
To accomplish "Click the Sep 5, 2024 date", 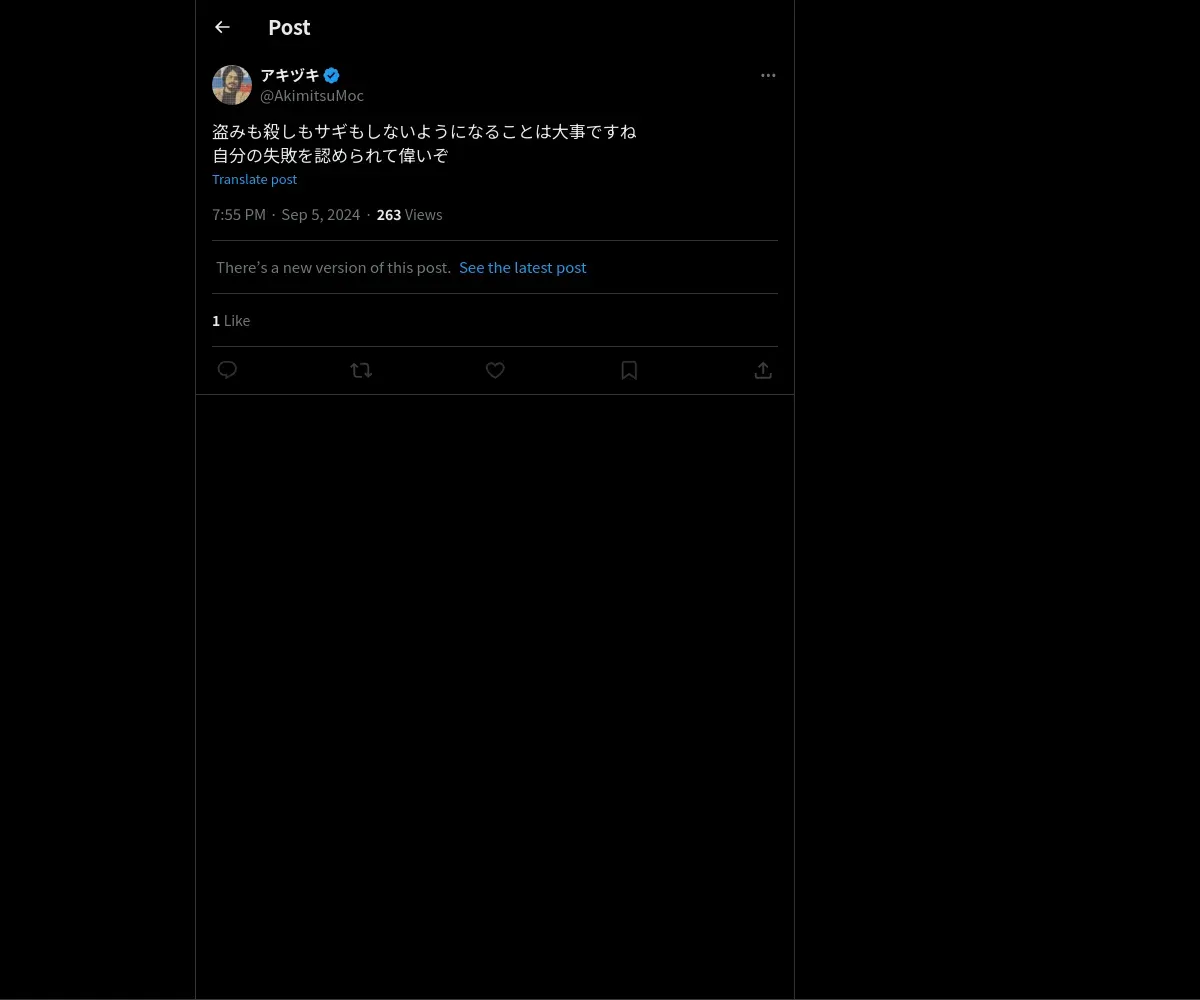I will coord(321,214).
